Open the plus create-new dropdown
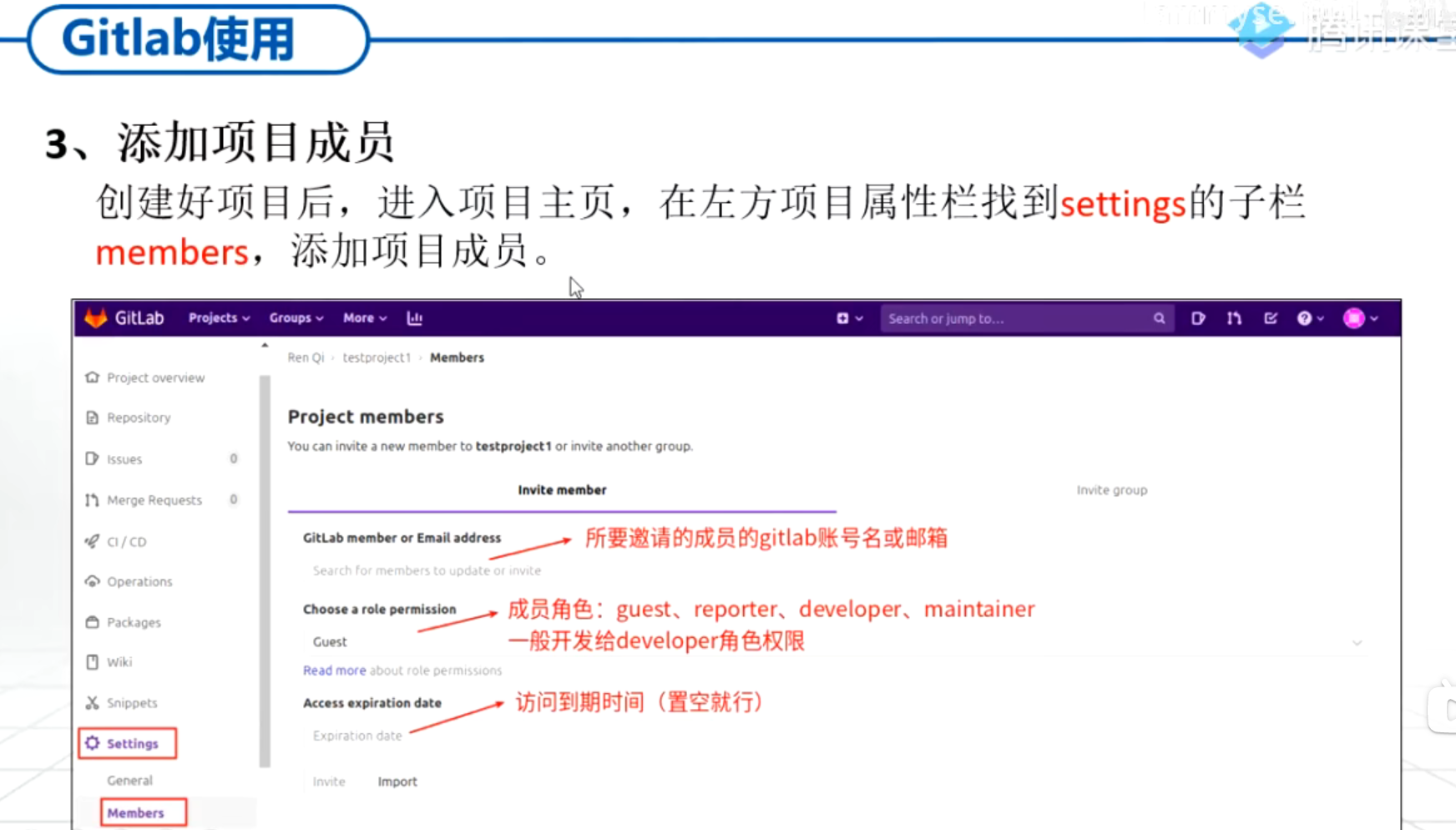This screenshot has width=1456, height=830. tap(849, 318)
